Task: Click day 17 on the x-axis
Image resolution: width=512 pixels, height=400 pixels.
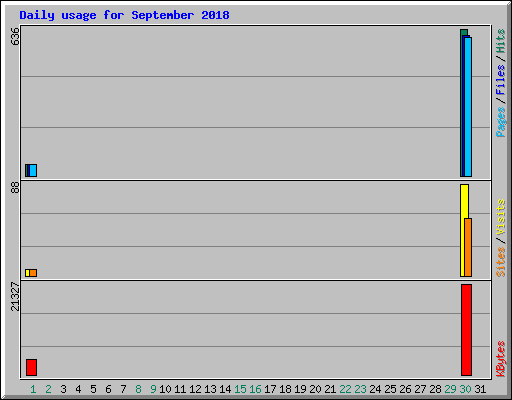Action: 270,389
